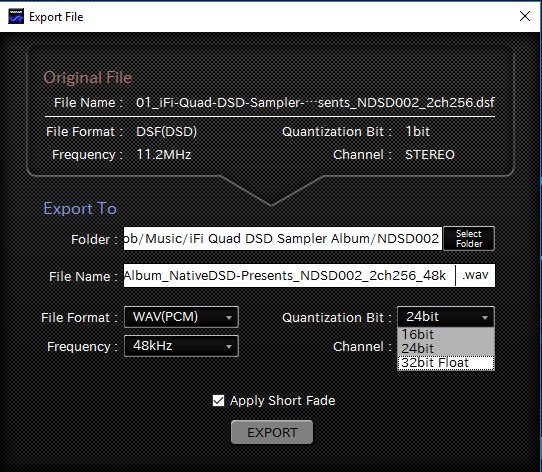Click the .wav extension box
The image size is (542, 472).
pyautogui.click(x=475, y=276)
